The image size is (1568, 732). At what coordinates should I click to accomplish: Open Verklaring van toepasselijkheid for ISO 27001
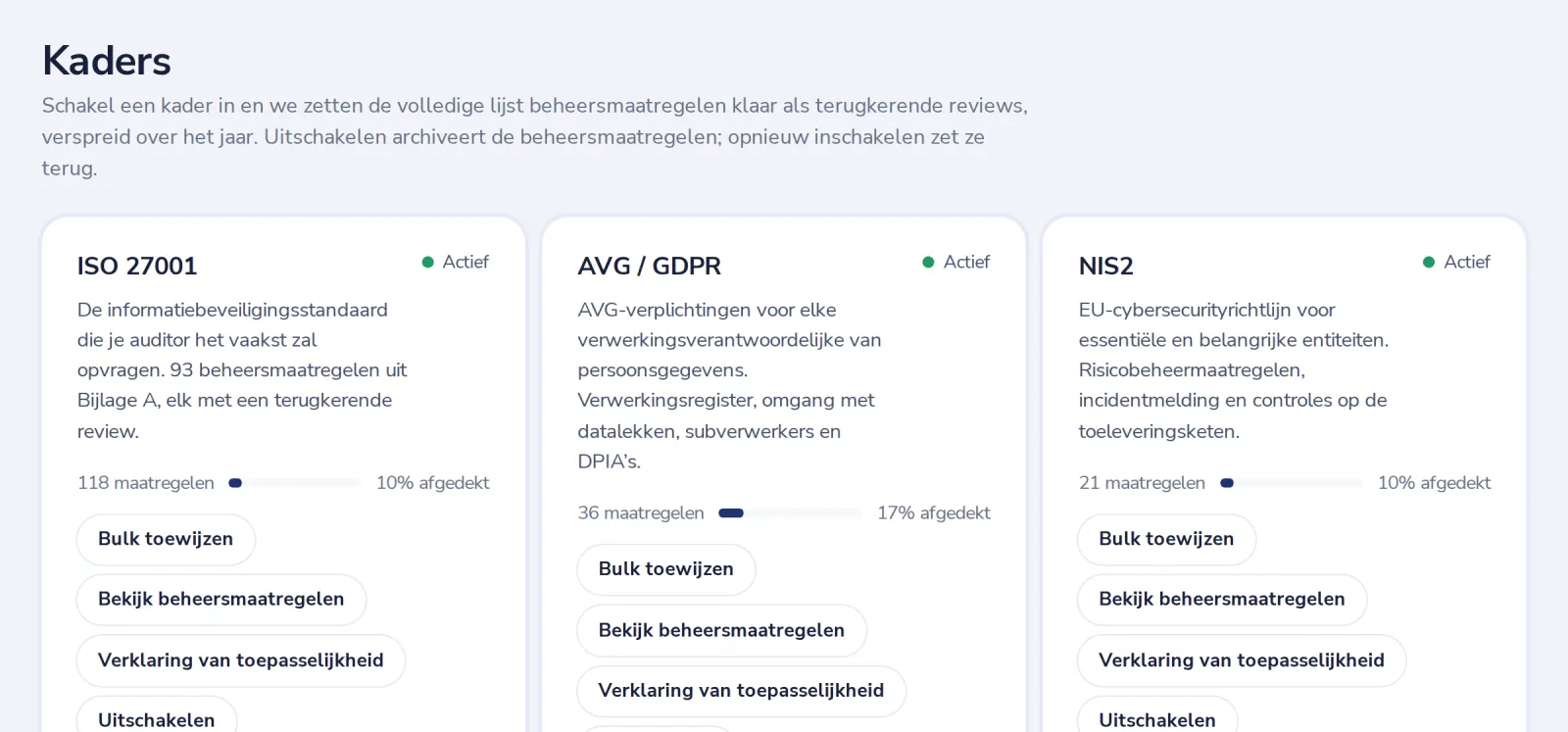click(x=241, y=660)
